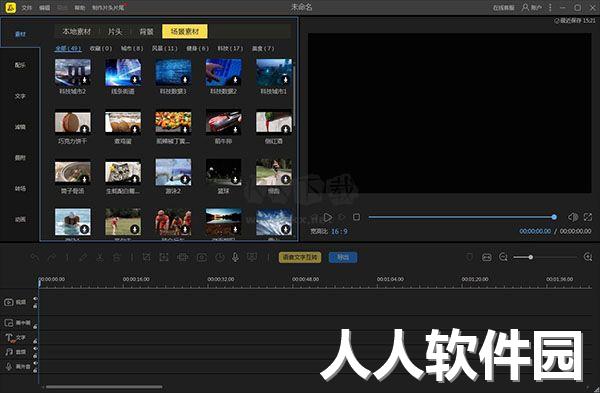Download the 巧克力饼干 clip
The height and width of the screenshot is (393, 600).
(84, 129)
